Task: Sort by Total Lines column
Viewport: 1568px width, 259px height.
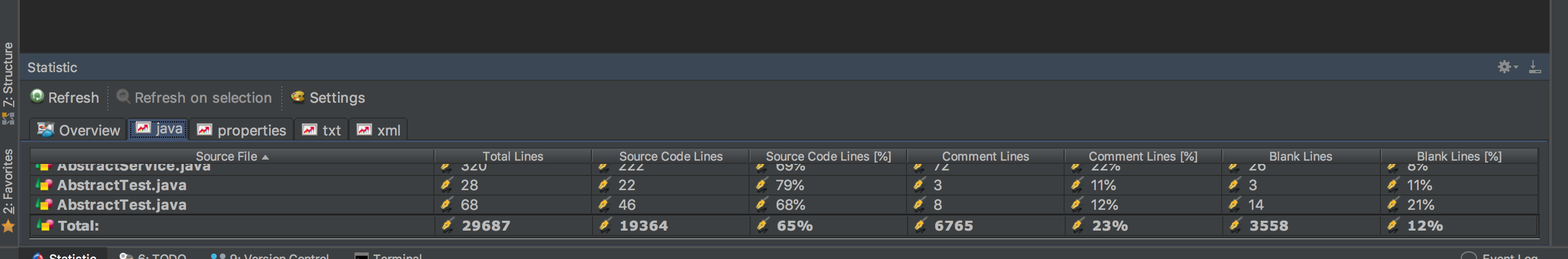Action: pos(513,156)
